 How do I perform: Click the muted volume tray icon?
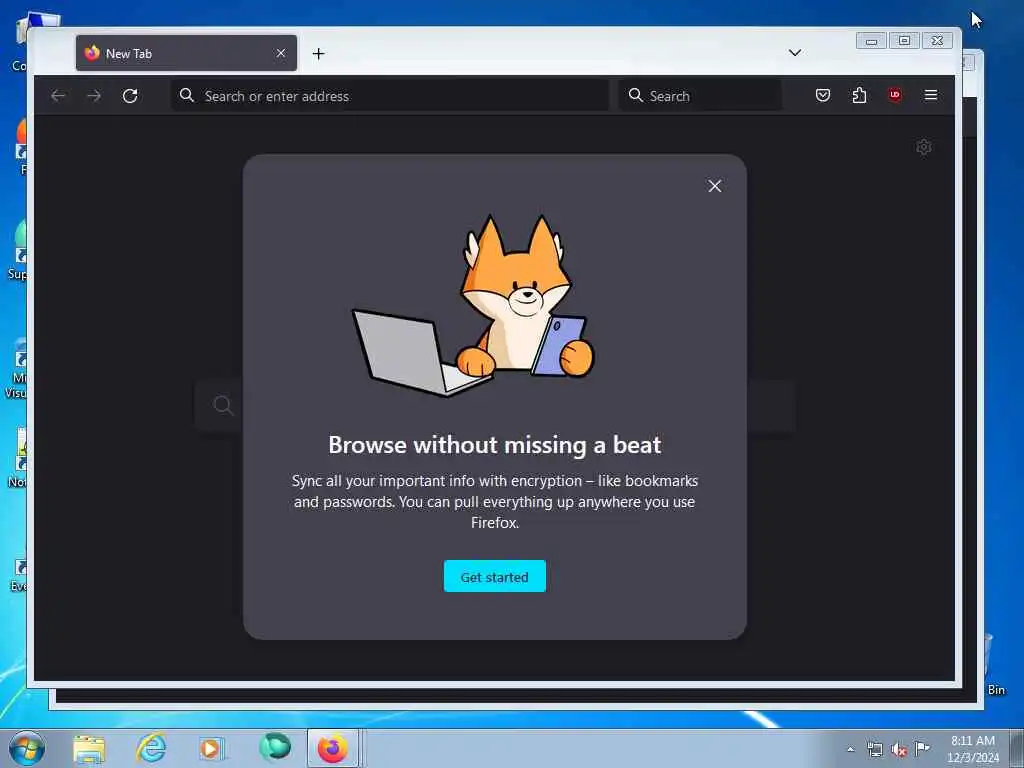899,750
